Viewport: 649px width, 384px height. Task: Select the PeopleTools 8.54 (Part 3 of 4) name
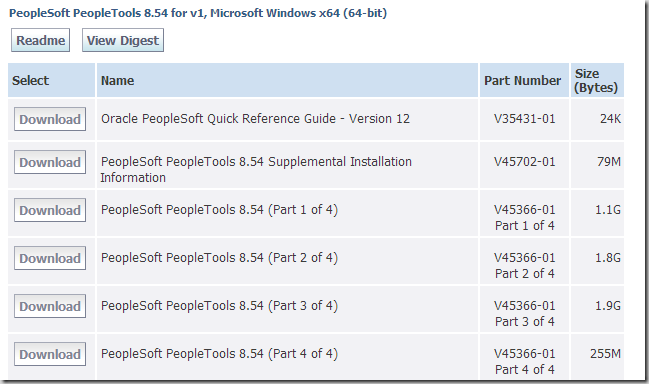219,306
